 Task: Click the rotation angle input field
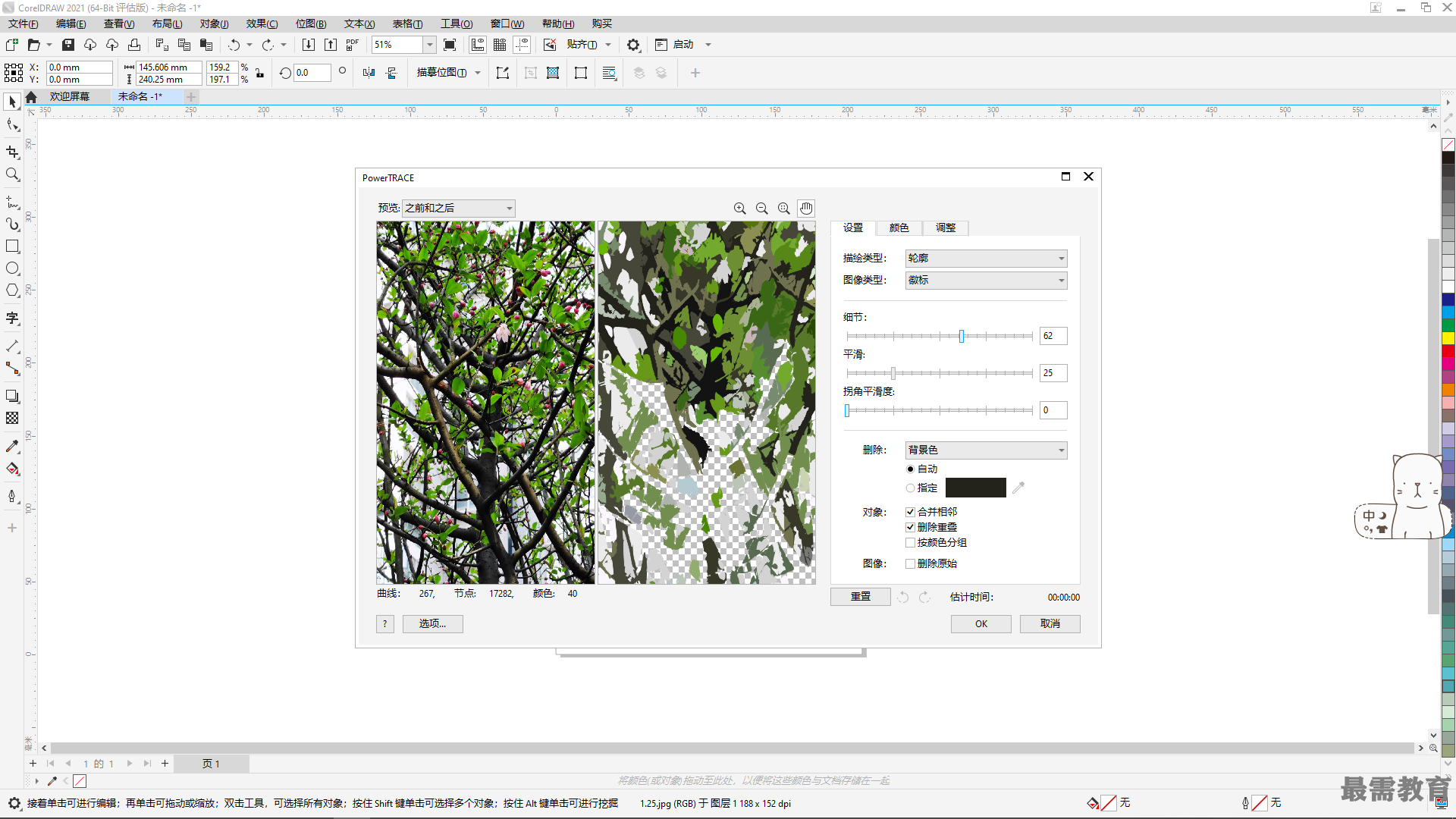[312, 73]
